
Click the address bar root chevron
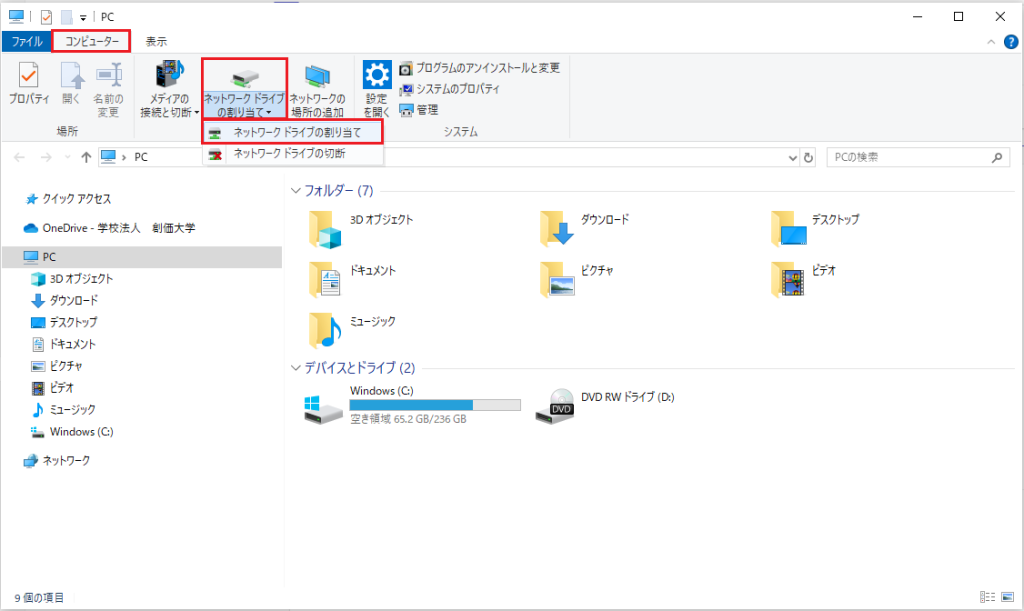point(123,157)
